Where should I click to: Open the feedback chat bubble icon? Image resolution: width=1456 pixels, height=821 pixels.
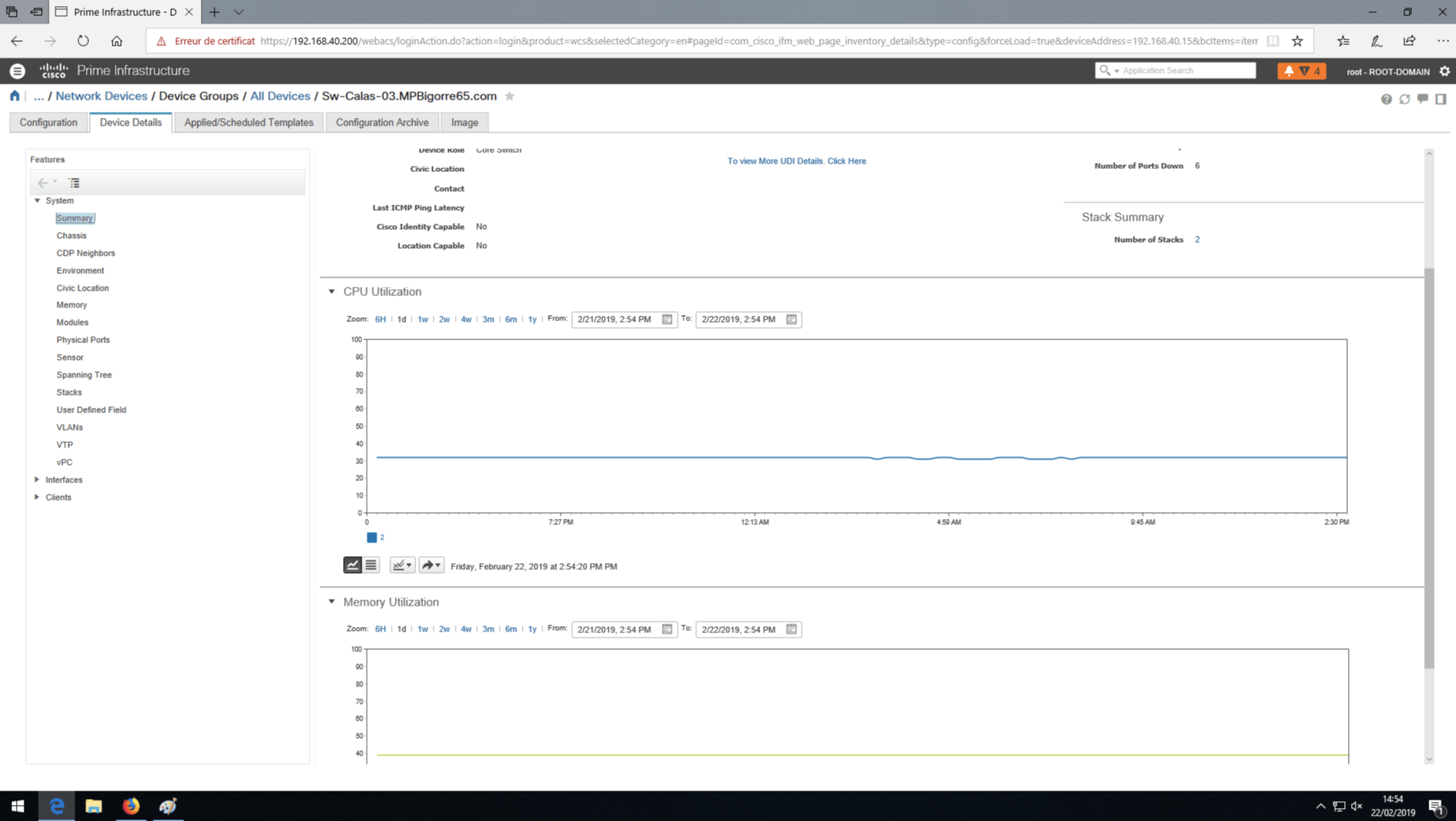(1423, 99)
